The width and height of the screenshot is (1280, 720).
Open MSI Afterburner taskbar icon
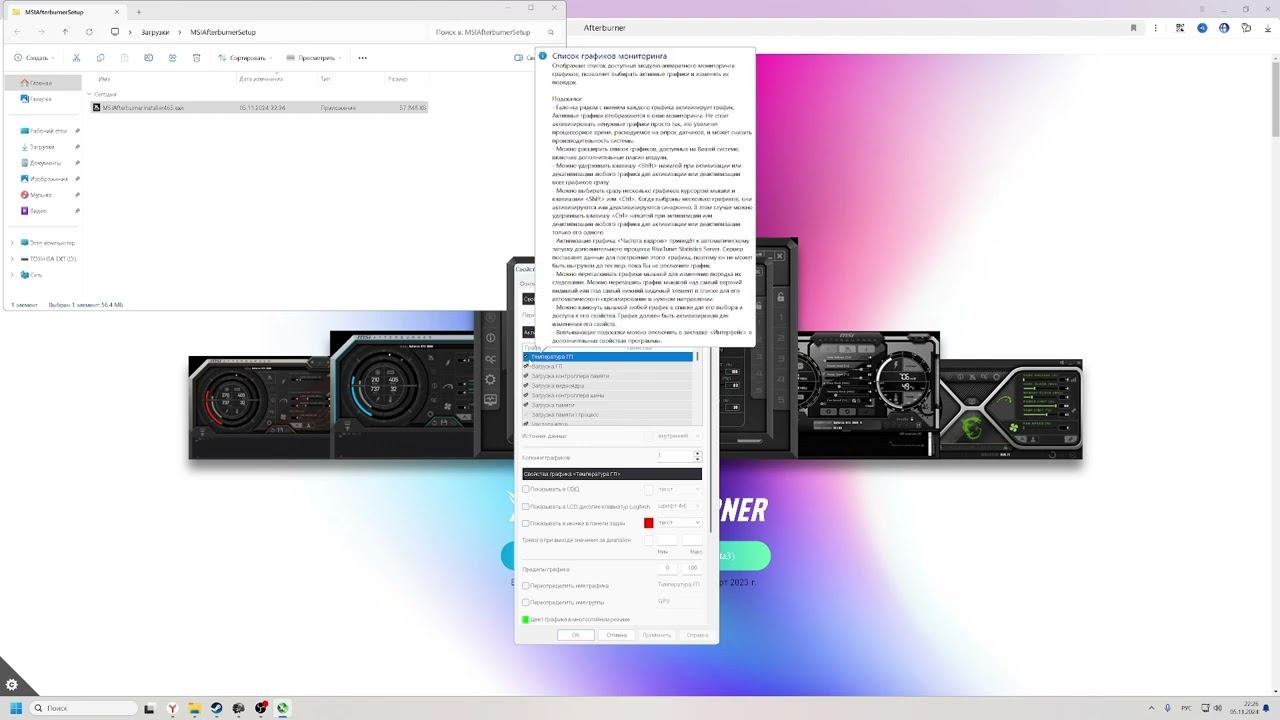pyautogui.click(x=283, y=708)
